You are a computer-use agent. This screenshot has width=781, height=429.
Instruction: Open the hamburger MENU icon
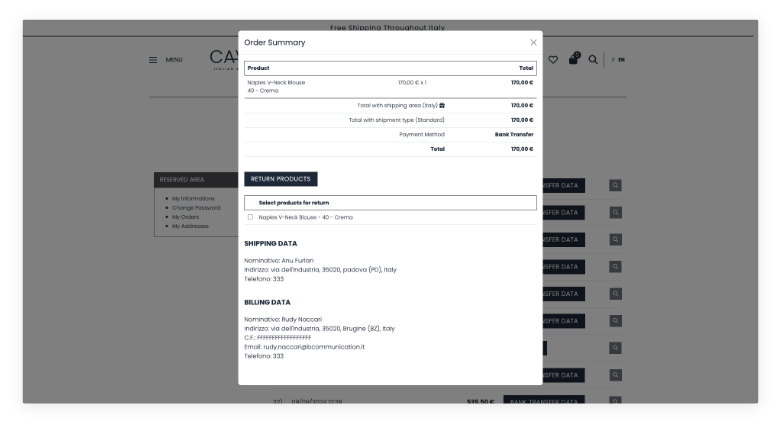pyautogui.click(x=153, y=60)
